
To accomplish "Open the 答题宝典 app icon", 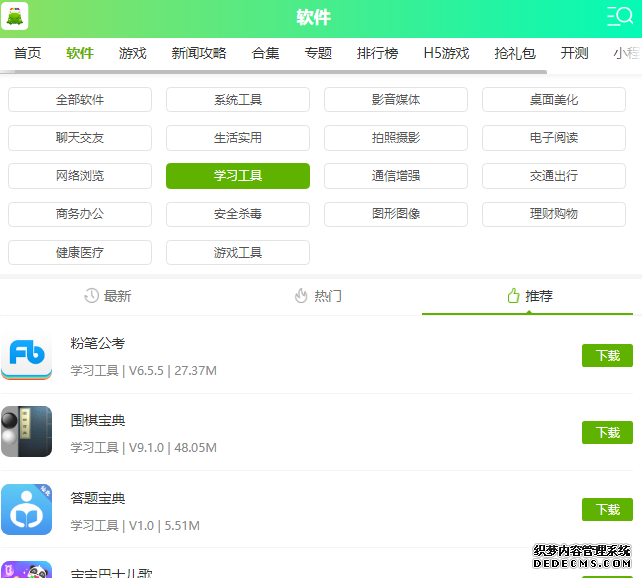I will pos(27,509).
